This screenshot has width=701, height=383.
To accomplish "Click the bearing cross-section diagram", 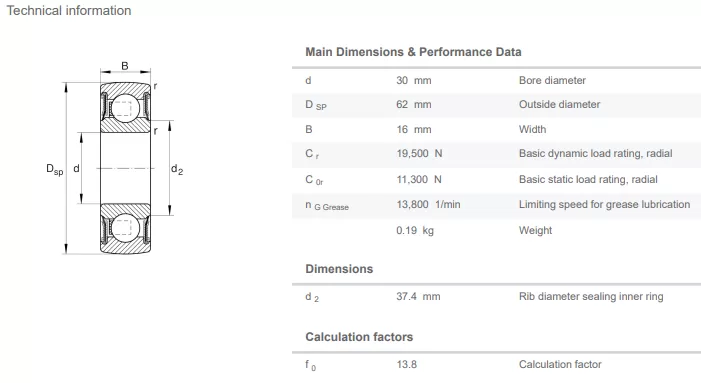I will click(x=115, y=160).
